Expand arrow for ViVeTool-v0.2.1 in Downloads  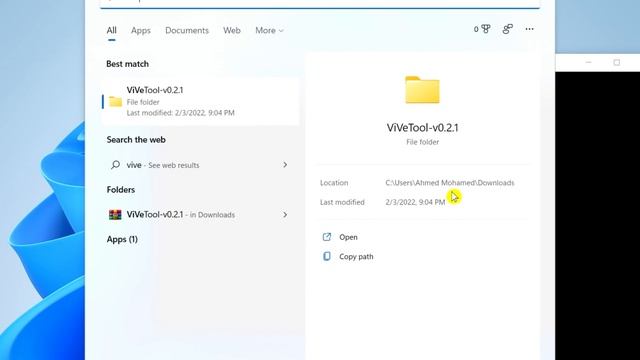tap(285, 215)
